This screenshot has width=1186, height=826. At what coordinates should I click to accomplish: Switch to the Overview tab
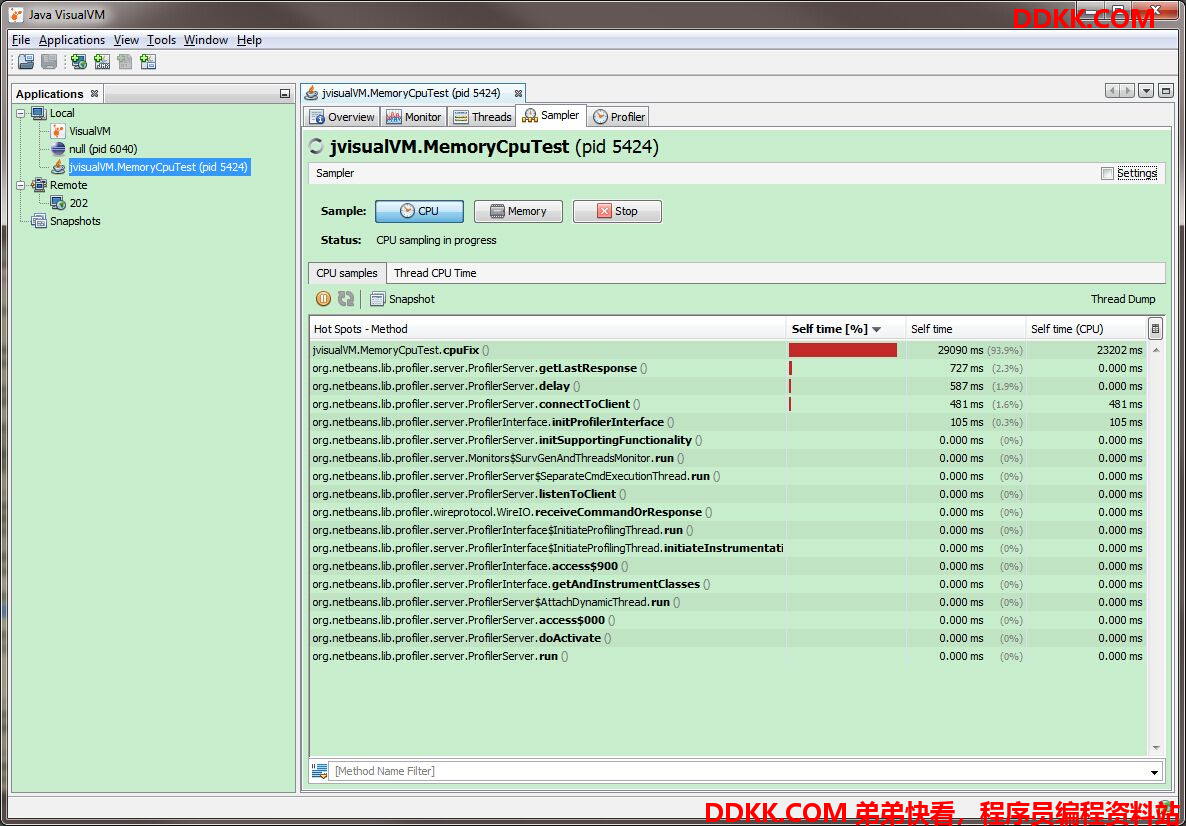click(342, 116)
